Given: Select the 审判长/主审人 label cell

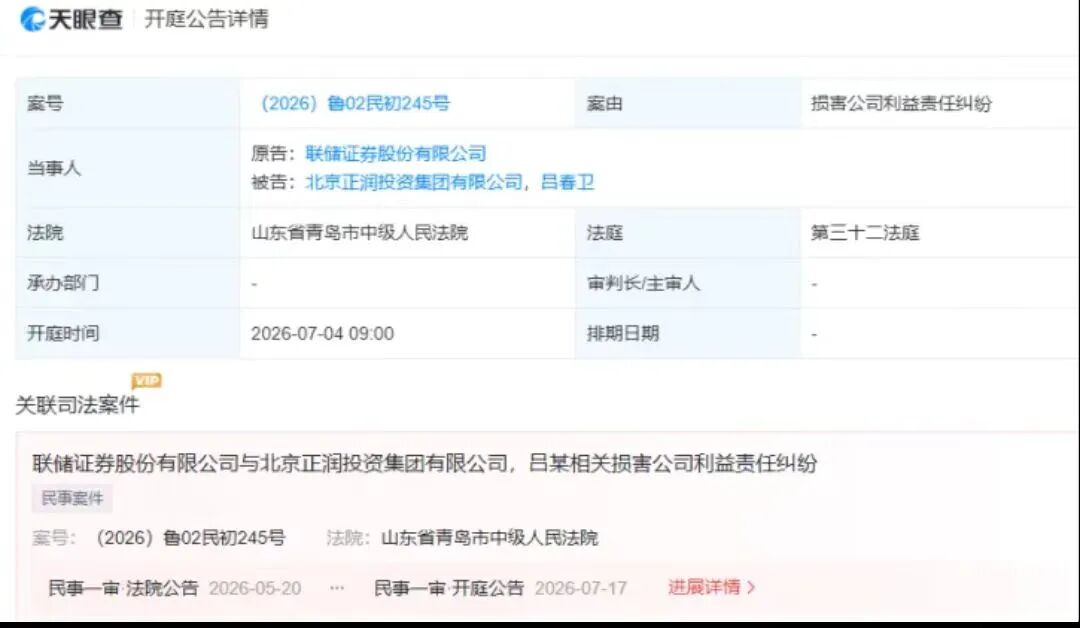Looking at the screenshot, I should pos(688,283).
